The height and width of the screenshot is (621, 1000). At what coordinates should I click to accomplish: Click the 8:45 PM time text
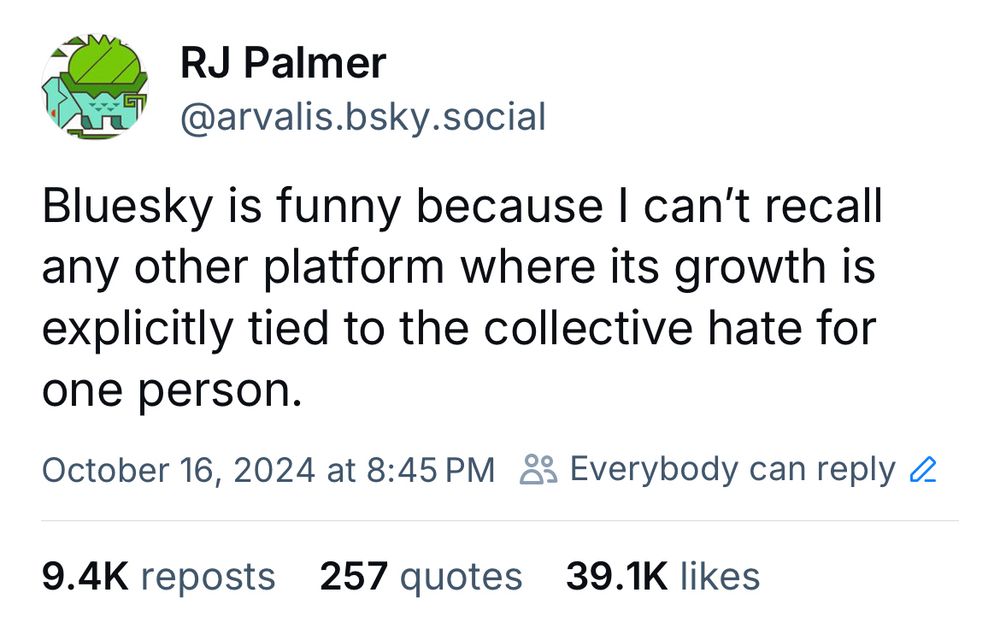430,471
